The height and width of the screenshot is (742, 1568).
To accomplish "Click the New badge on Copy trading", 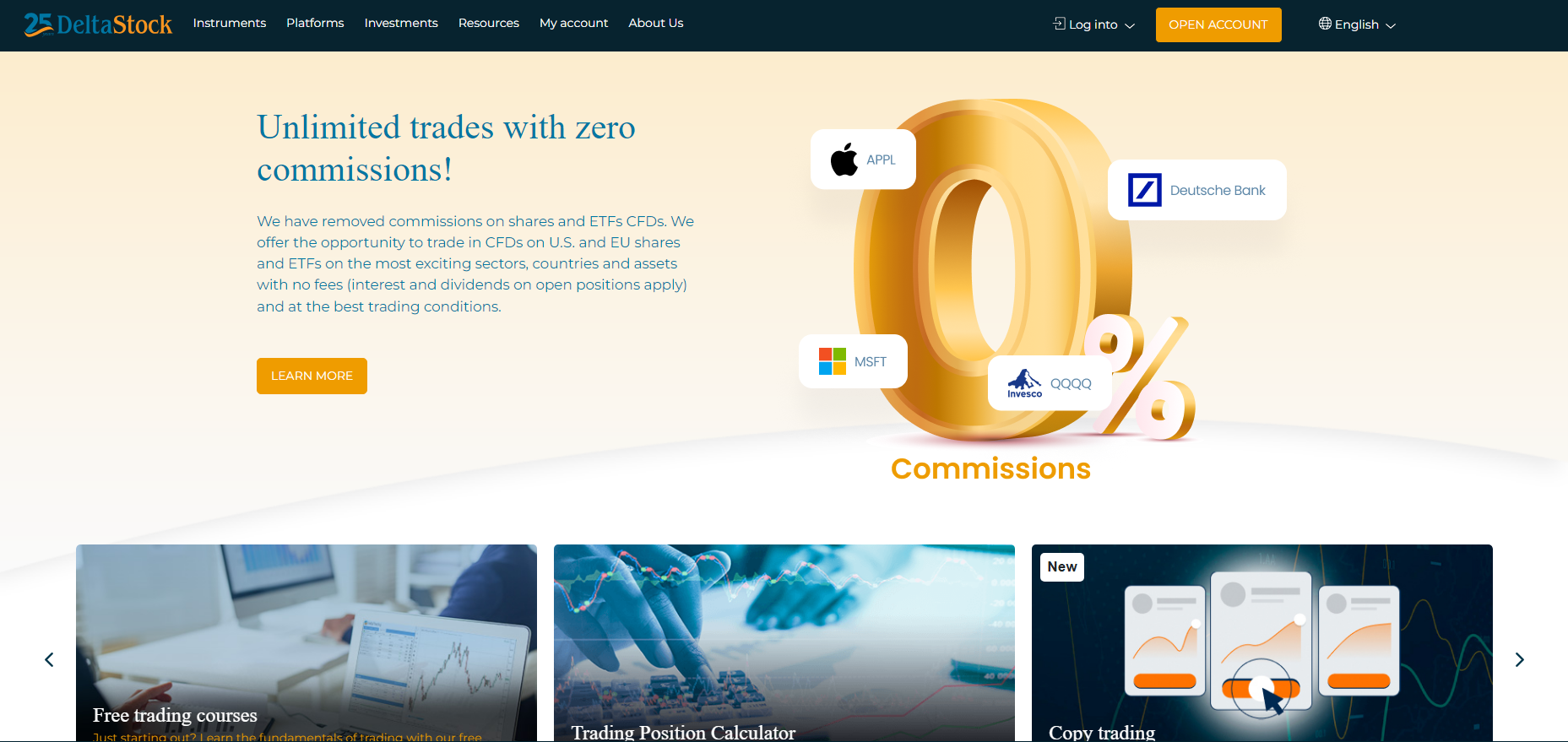I will pos(1062,567).
